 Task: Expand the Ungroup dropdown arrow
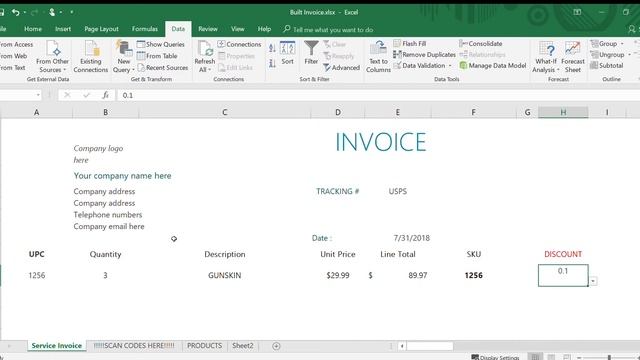tap(629, 55)
